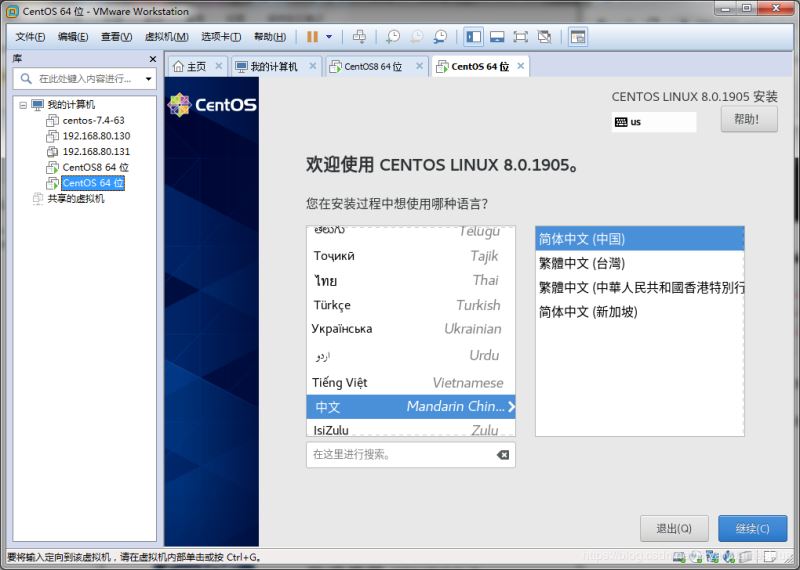The width and height of the screenshot is (800, 570).
Task: Expand the library search filter dropdown
Action: [149, 79]
